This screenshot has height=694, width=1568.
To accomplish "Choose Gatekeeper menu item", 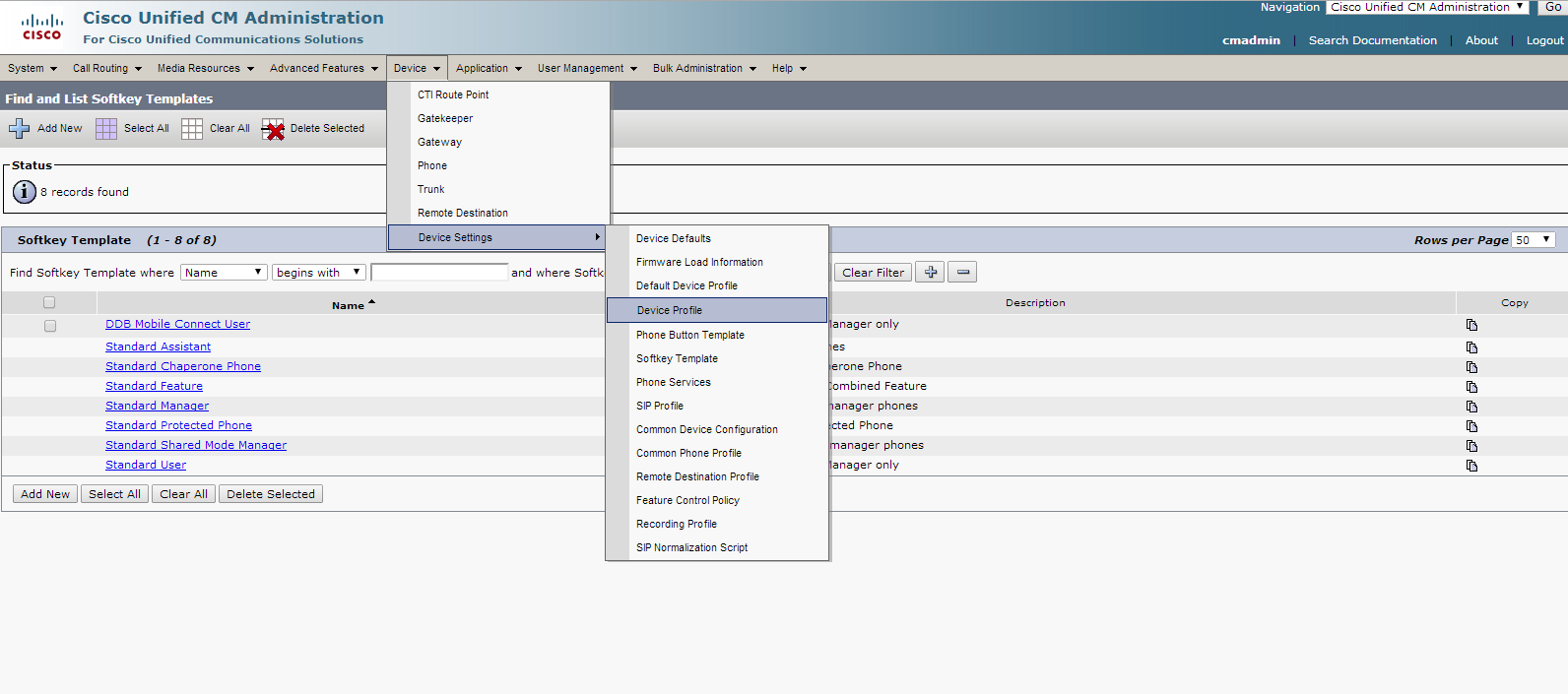I will pos(445,118).
